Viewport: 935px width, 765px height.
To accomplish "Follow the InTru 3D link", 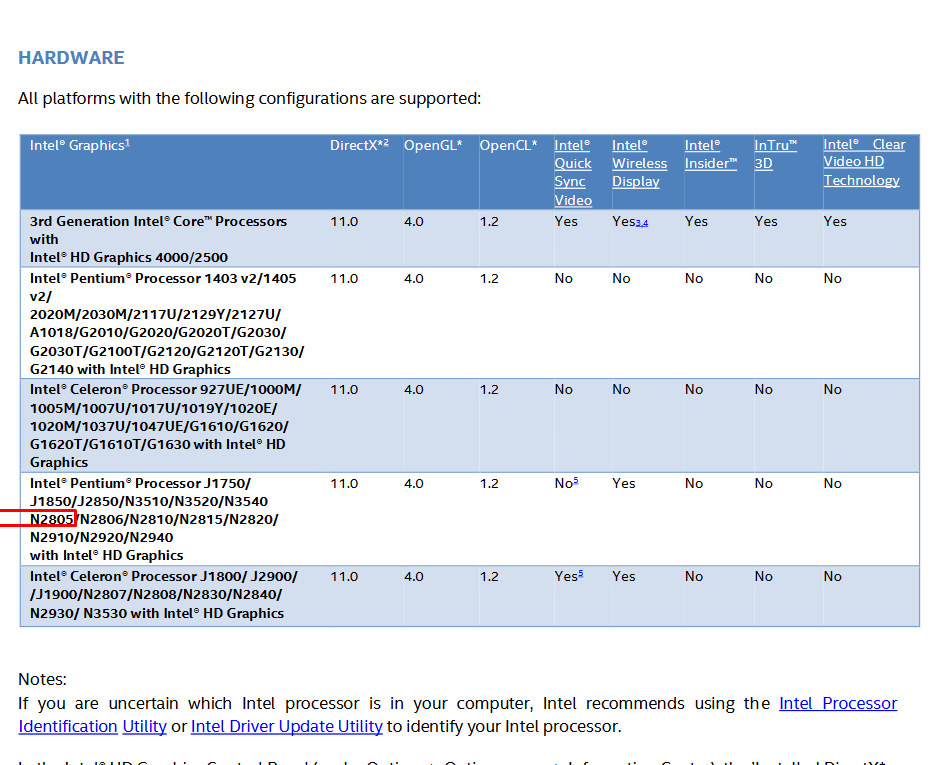I will tap(775, 154).
